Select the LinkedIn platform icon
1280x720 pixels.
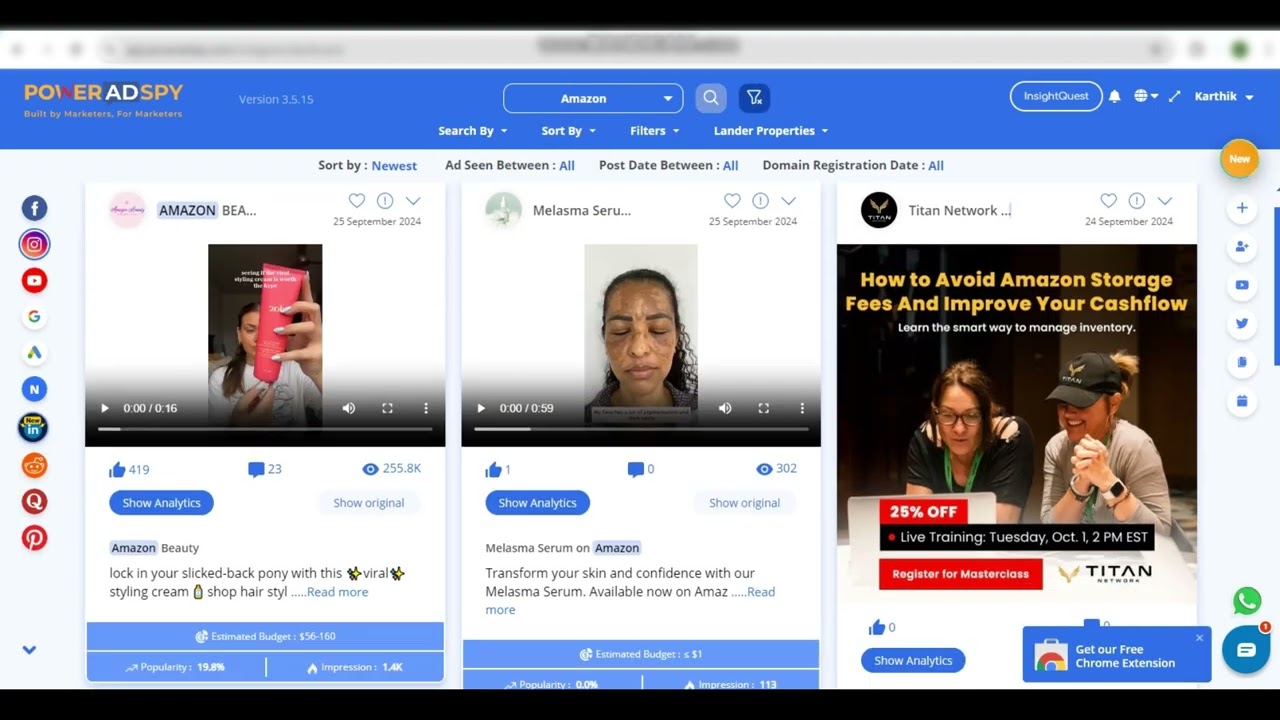[34, 427]
